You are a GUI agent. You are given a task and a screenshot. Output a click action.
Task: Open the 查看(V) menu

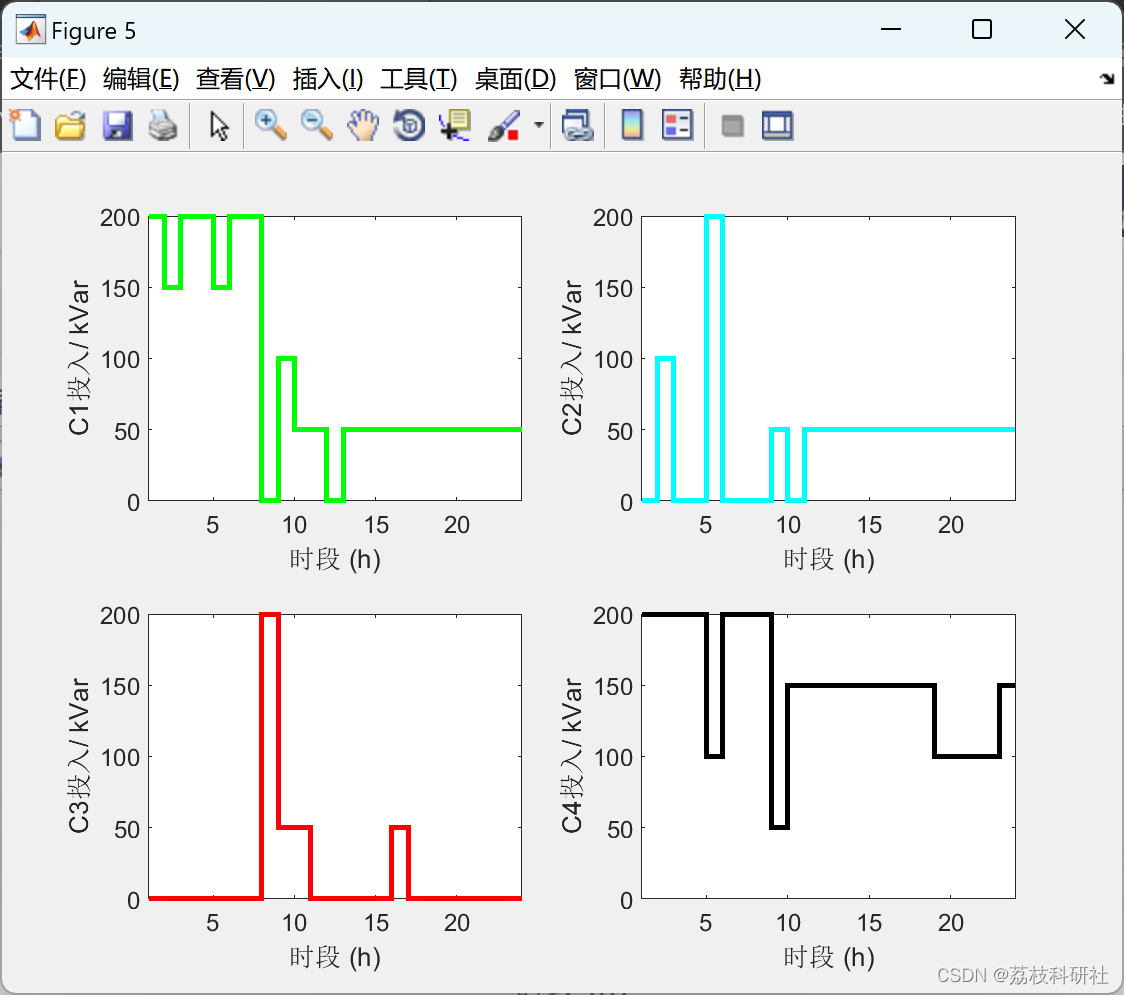(x=235, y=79)
